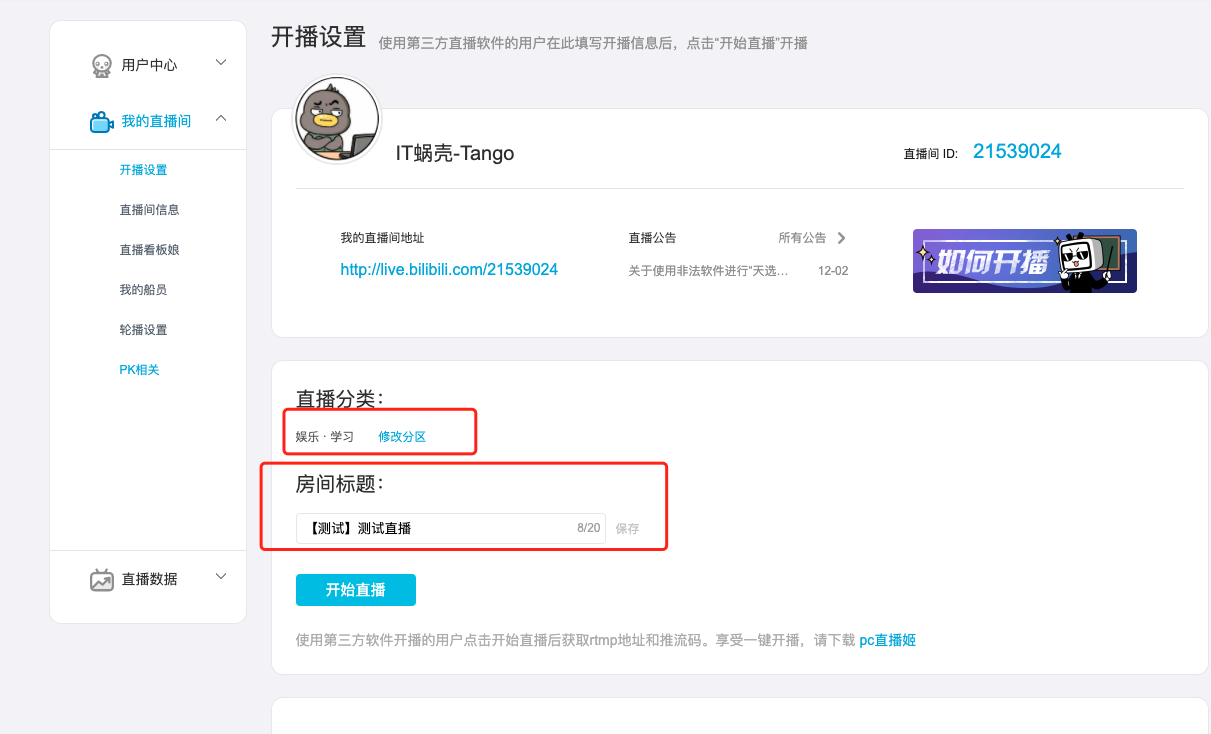The image size is (1211, 734).
Task: Open the 我的船员 page
Action: tap(141, 289)
